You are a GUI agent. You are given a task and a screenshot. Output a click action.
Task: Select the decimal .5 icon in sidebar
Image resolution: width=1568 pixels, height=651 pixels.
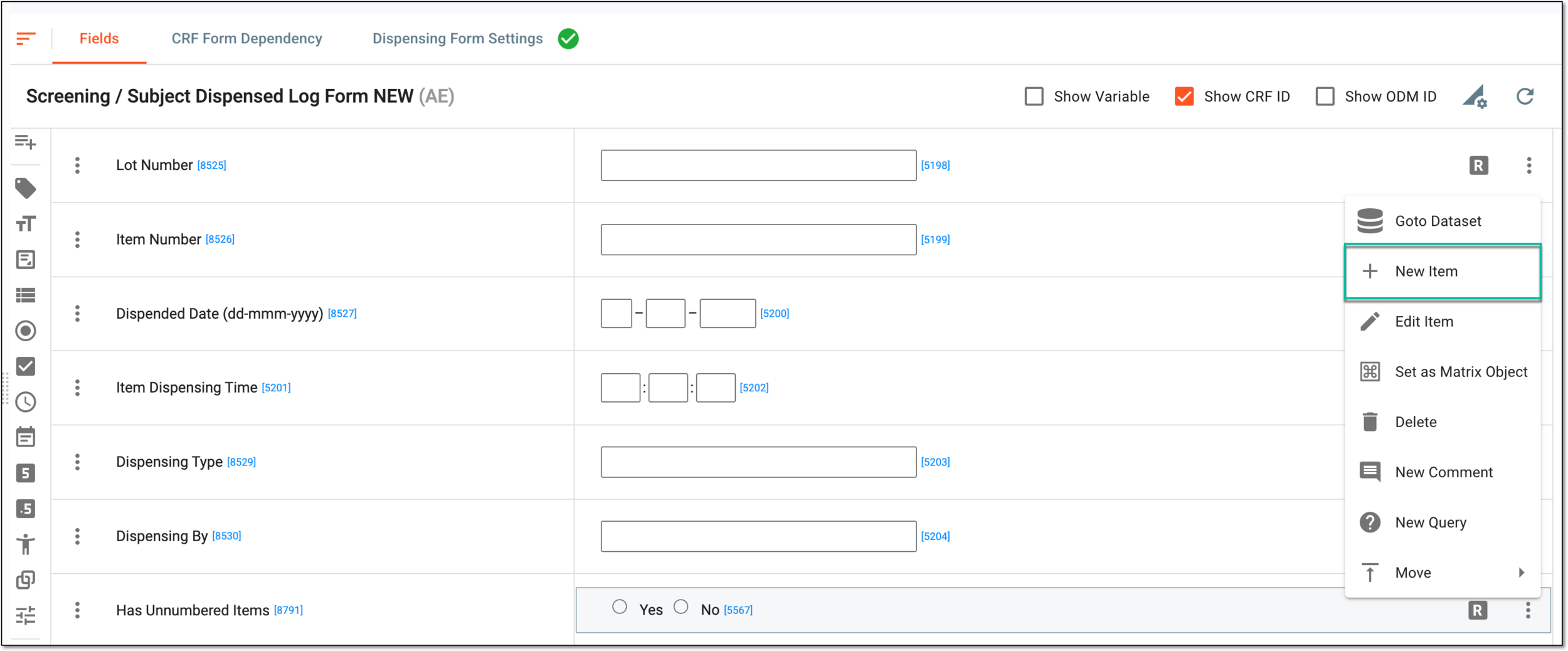point(26,509)
